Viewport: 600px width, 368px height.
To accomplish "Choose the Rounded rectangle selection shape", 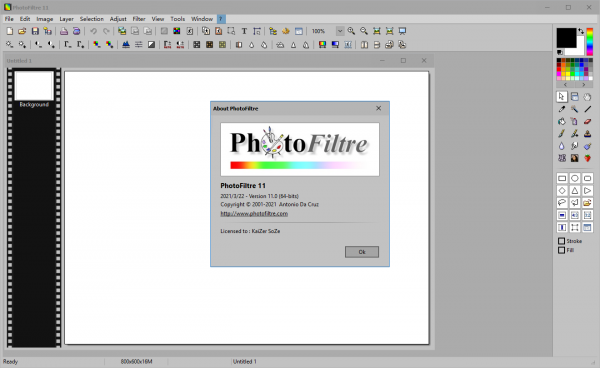I will coord(587,178).
